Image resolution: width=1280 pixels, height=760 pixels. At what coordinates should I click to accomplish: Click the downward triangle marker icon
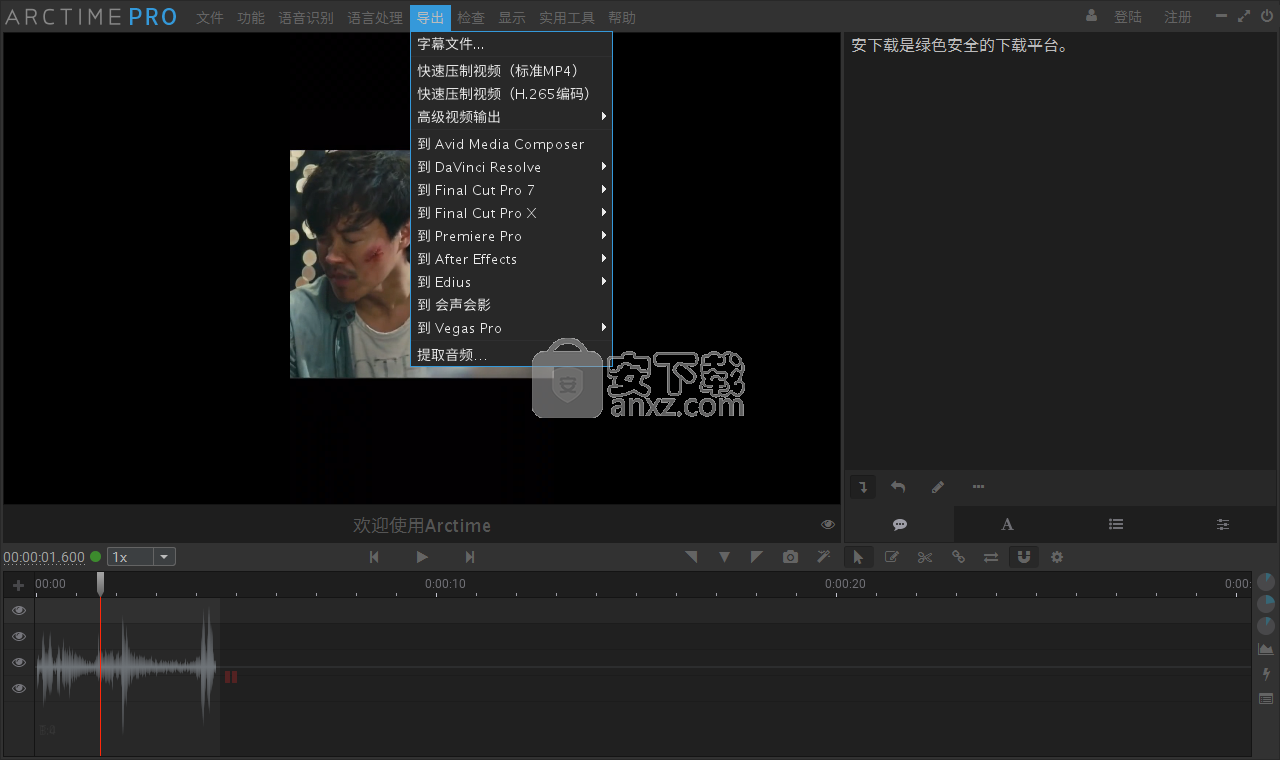click(x=724, y=557)
